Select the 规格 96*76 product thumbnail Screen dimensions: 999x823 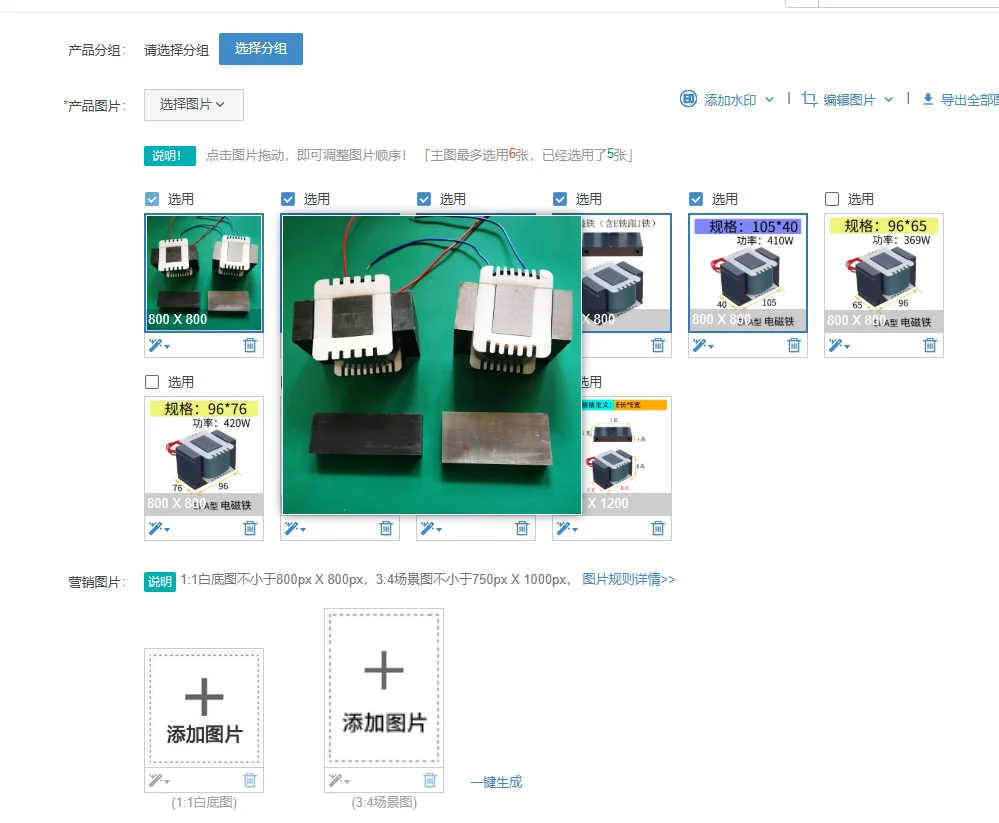point(204,455)
